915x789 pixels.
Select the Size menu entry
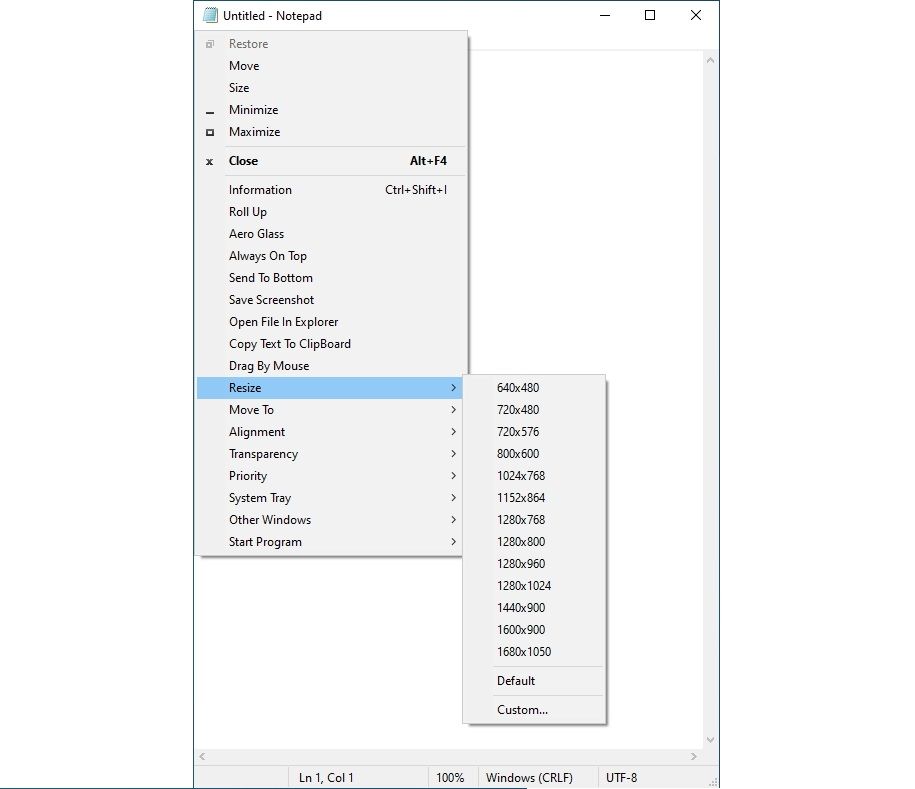click(x=331, y=88)
